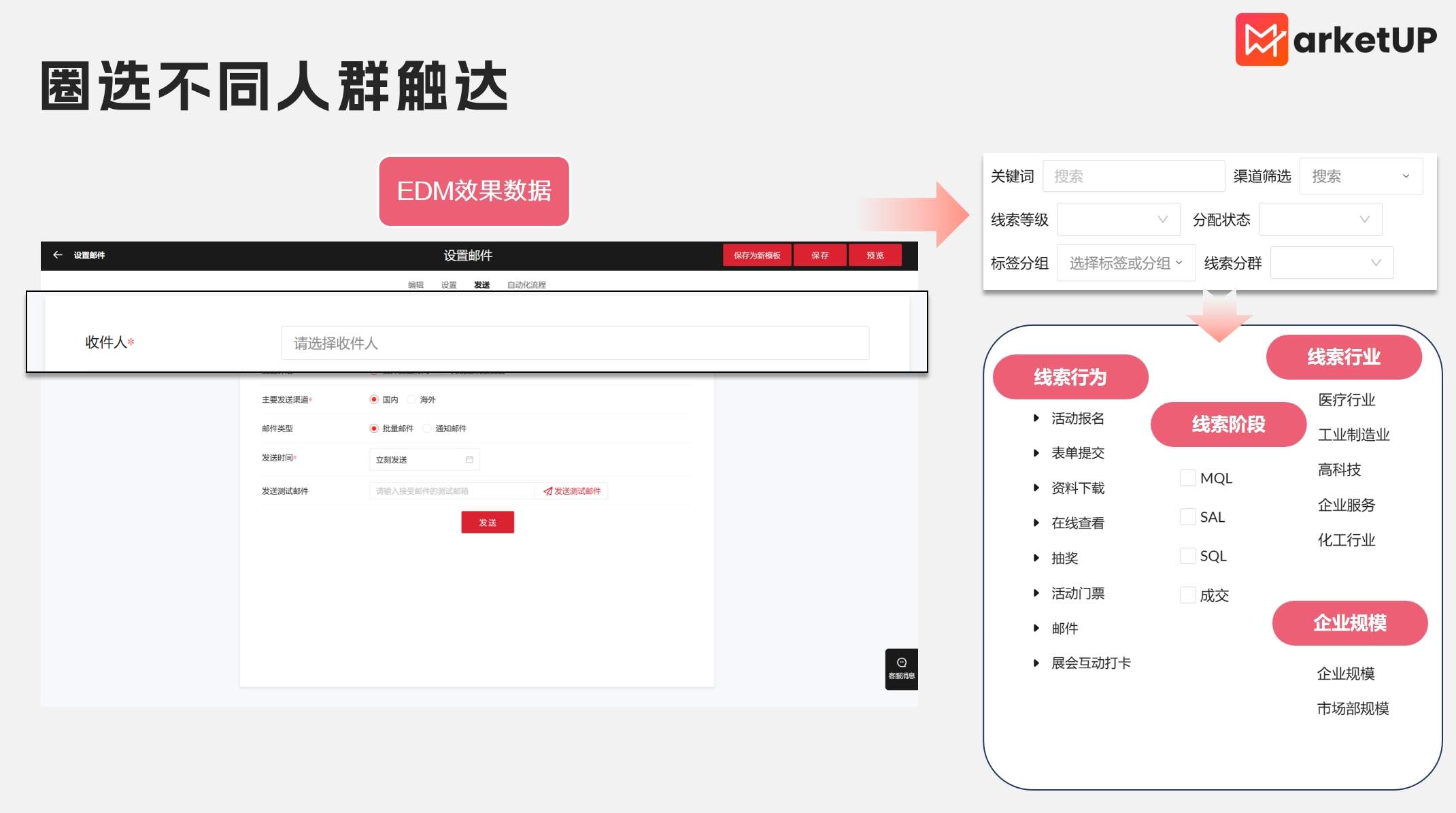The height and width of the screenshot is (813, 1456).
Task: Expand the 活动门票 item
Action: point(1036,593)
